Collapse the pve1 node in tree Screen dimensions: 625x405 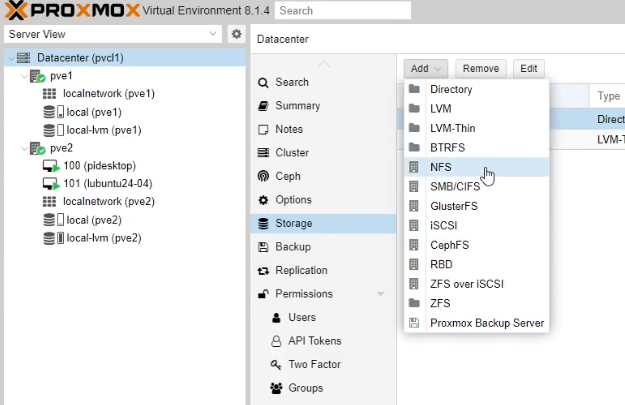24,76
